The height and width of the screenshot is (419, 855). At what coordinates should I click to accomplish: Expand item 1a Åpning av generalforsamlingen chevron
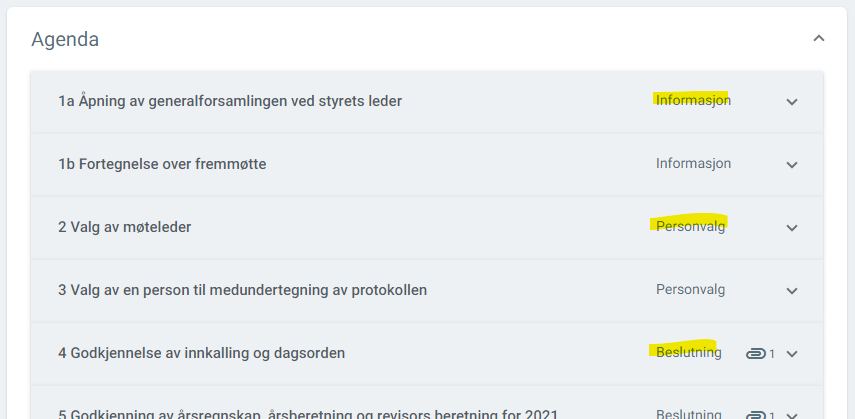[792, 101]
